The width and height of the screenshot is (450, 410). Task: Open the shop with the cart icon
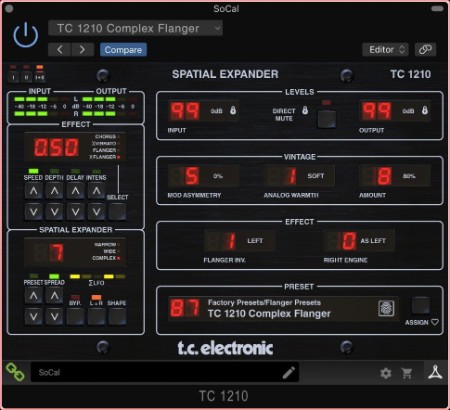pos(407,373)
